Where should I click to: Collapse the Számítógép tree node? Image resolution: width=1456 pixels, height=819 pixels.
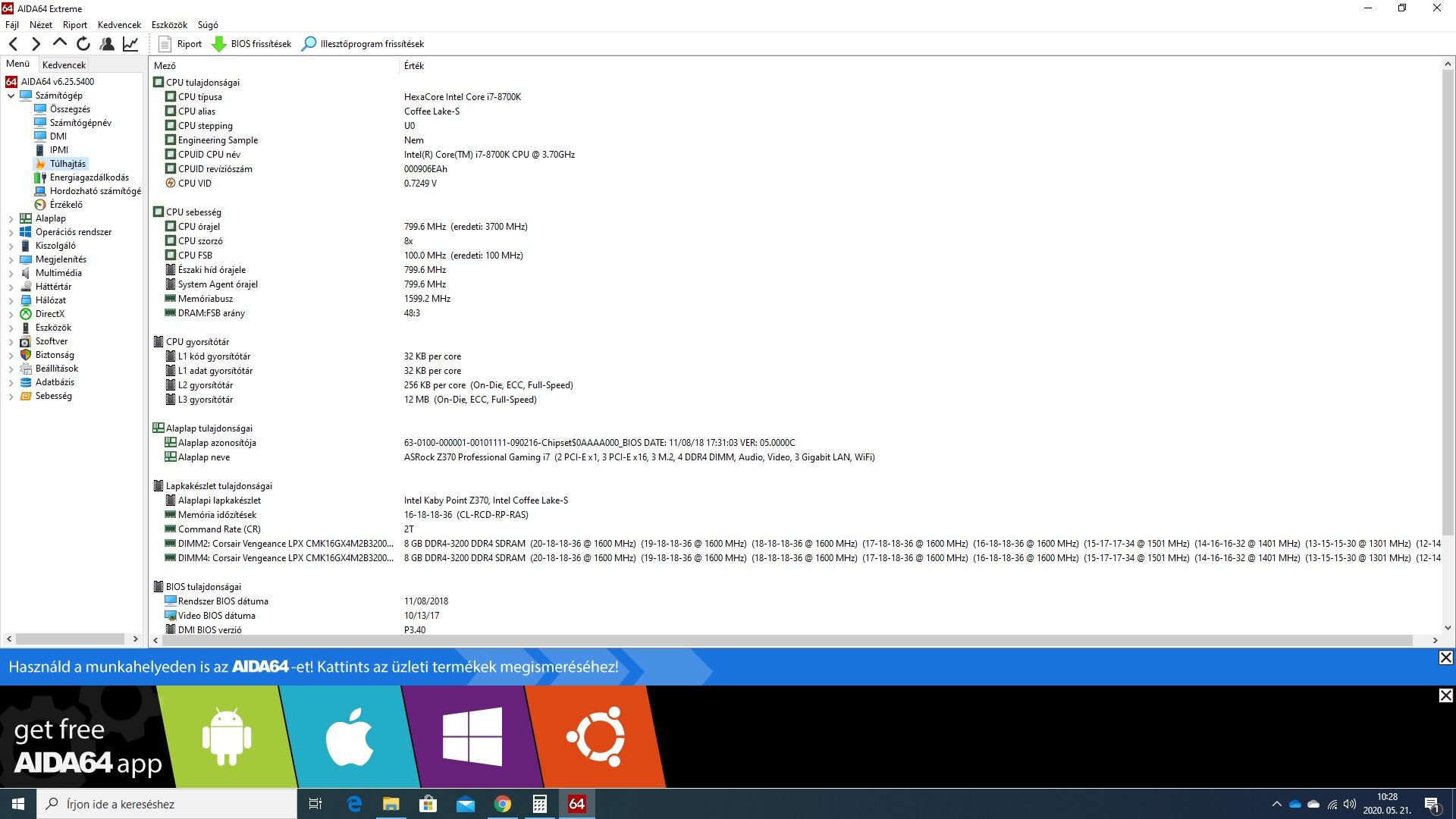coord(11,96)
